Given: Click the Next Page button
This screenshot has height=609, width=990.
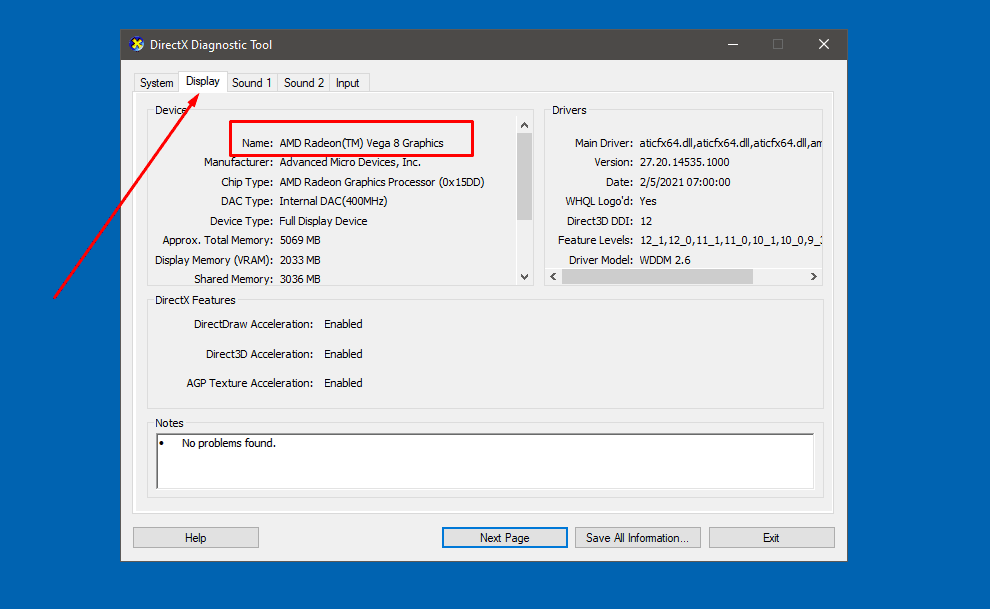Looking at the screenshot, I should 504,538.
